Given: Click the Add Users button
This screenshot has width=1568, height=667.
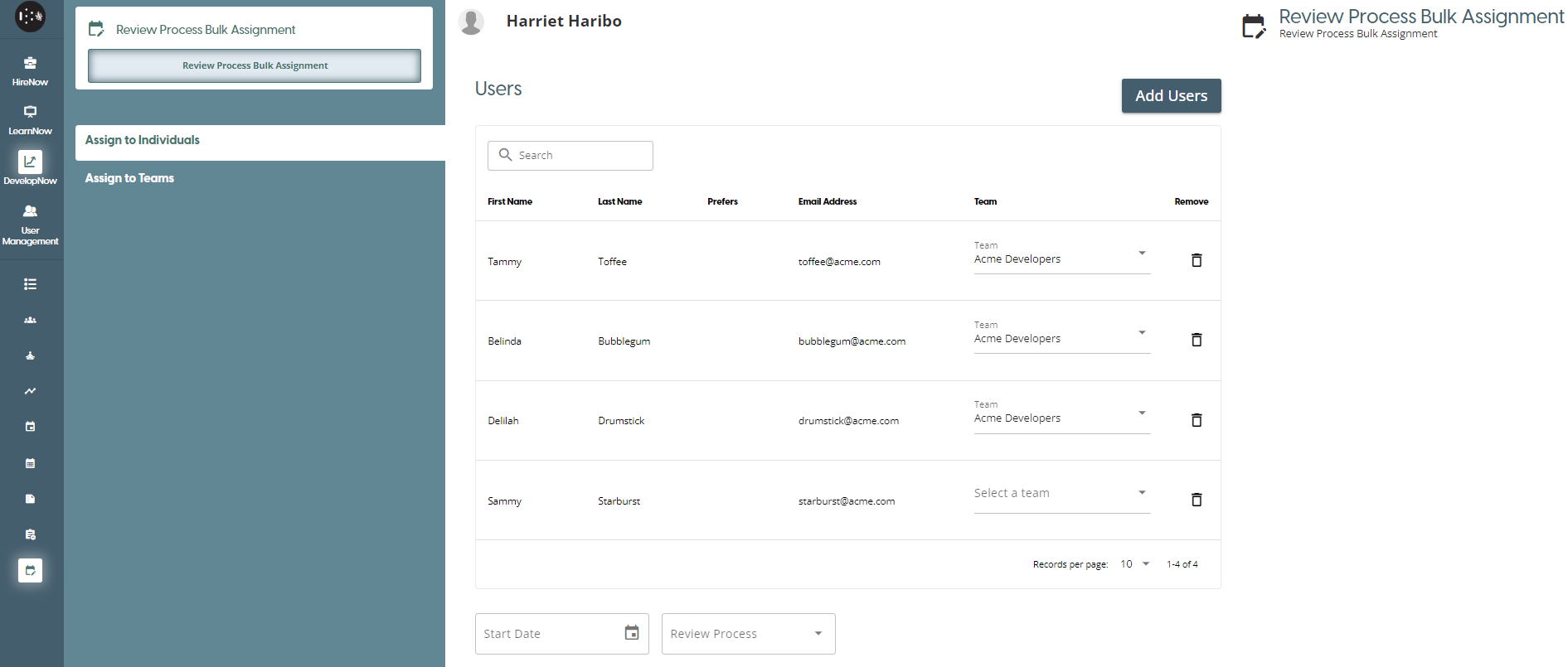Looking at the screenshot, I should pos(1170,96).
